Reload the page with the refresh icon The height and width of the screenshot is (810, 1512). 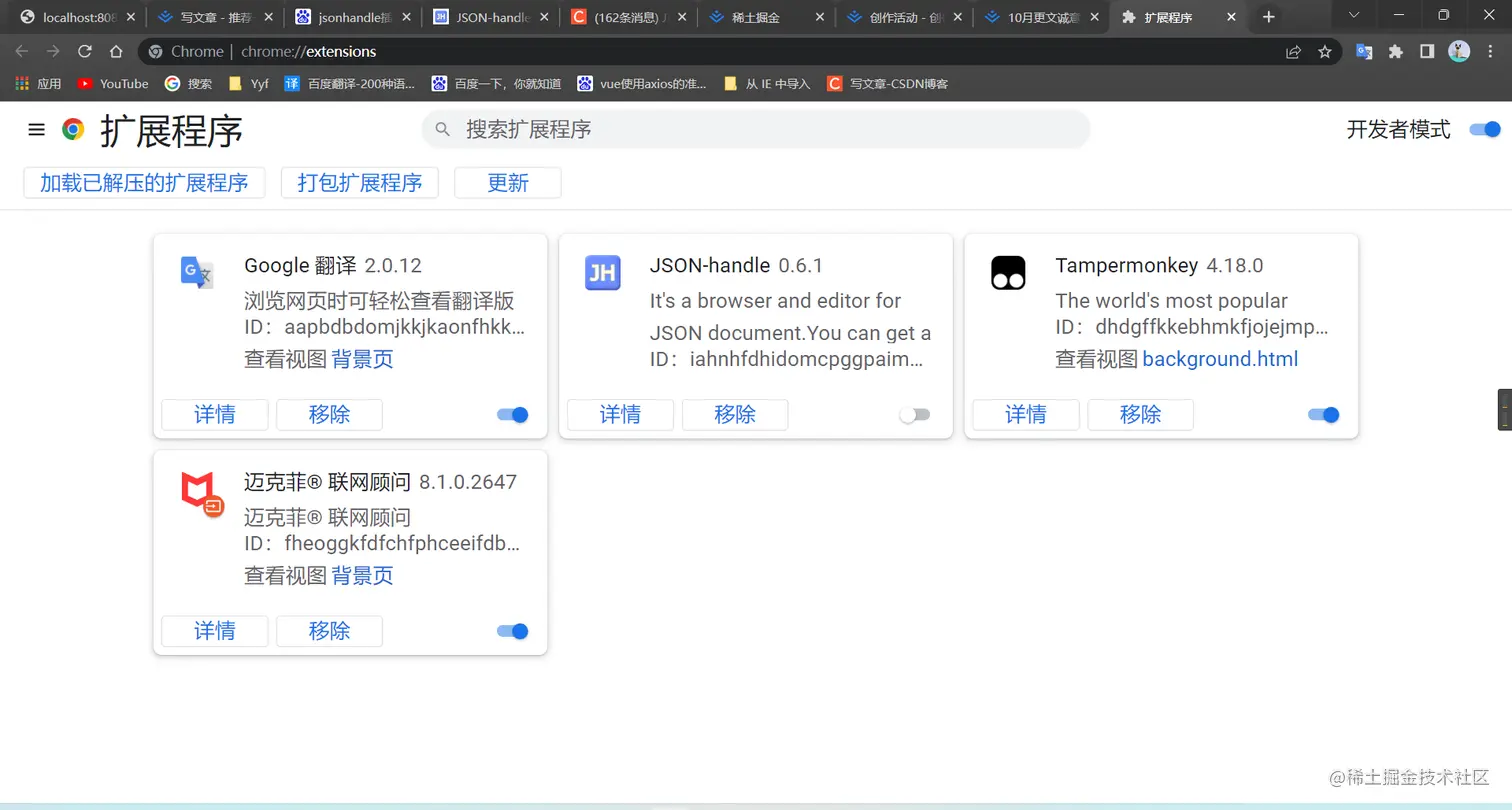(x=85, y=51)
